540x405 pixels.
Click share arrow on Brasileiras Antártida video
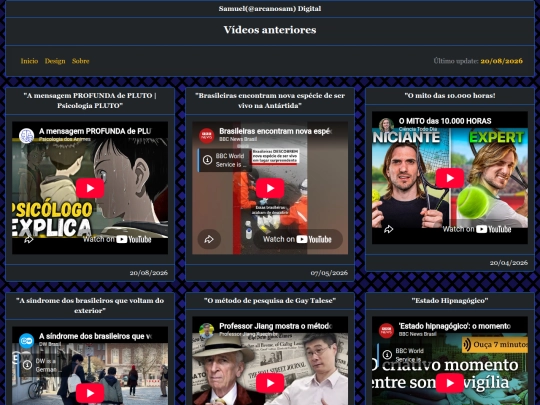(209, 239)
